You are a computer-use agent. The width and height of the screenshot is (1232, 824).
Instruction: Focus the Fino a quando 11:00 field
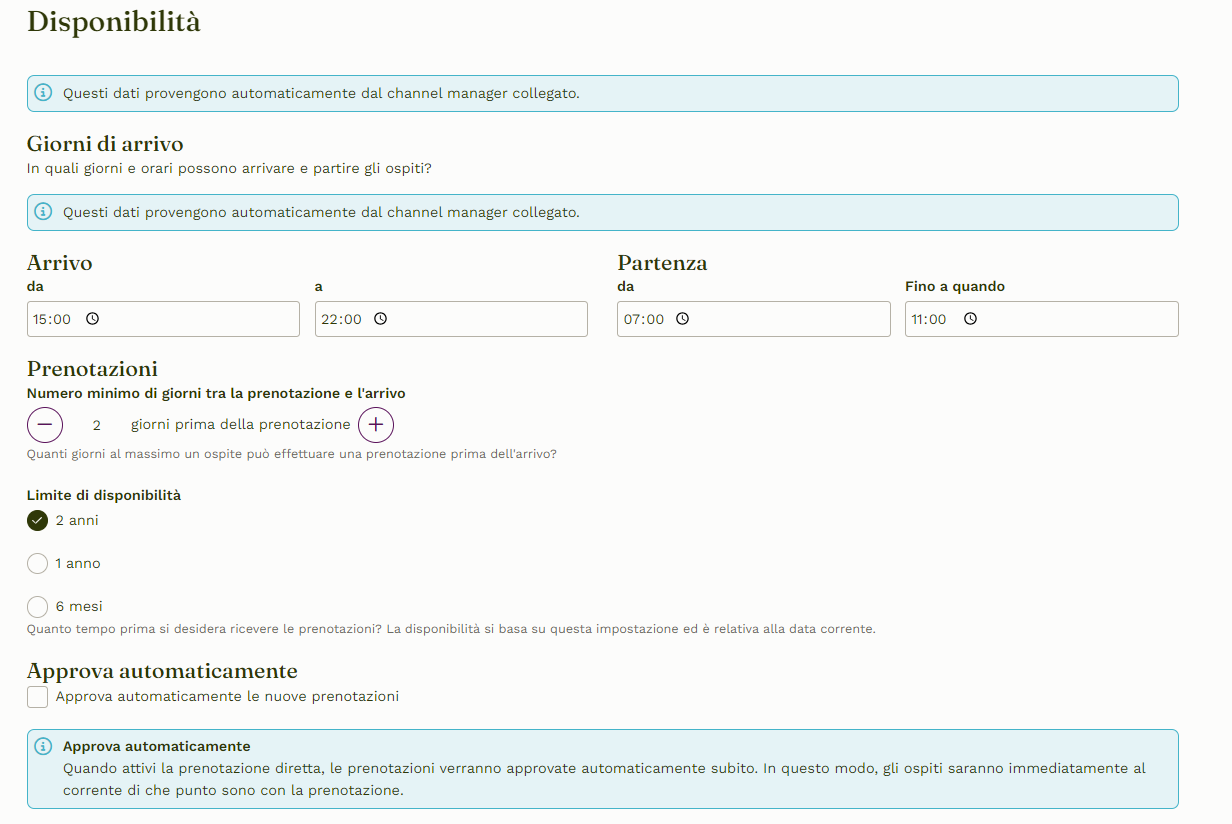click(1041, 319)
